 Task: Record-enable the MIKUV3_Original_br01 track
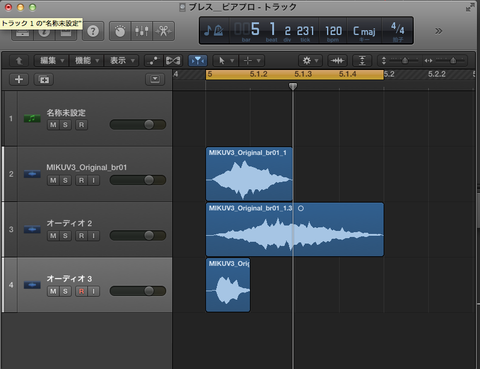[x=81, y=180]
